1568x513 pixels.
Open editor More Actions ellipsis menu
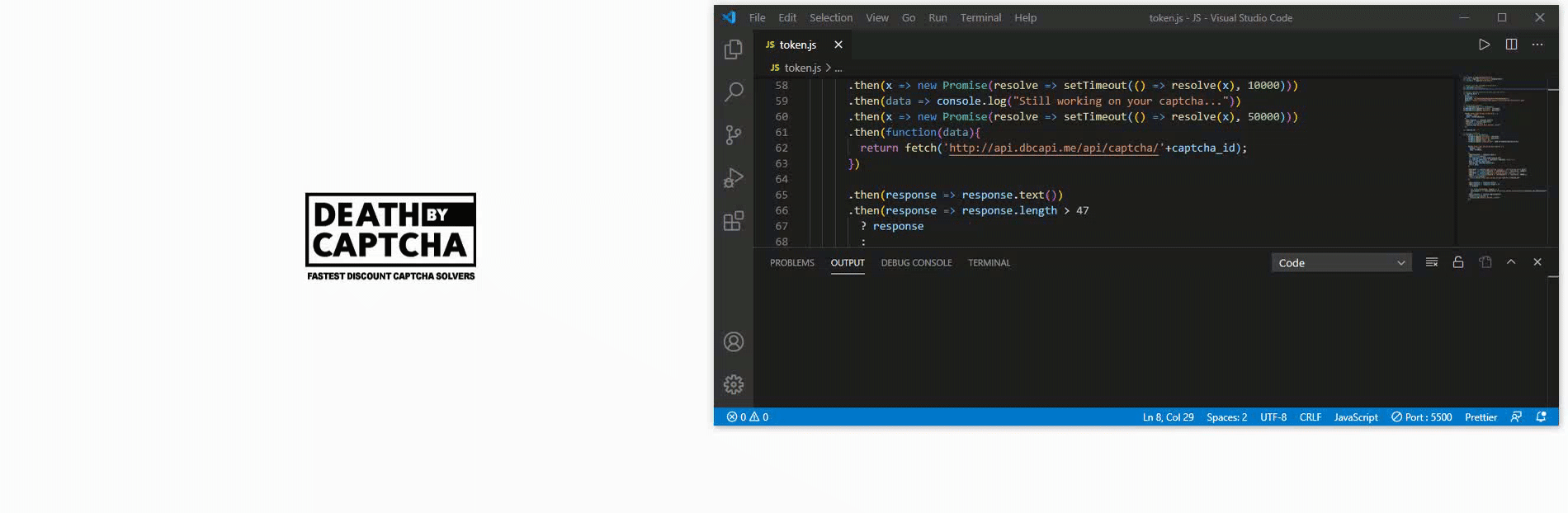[1537, 45]
